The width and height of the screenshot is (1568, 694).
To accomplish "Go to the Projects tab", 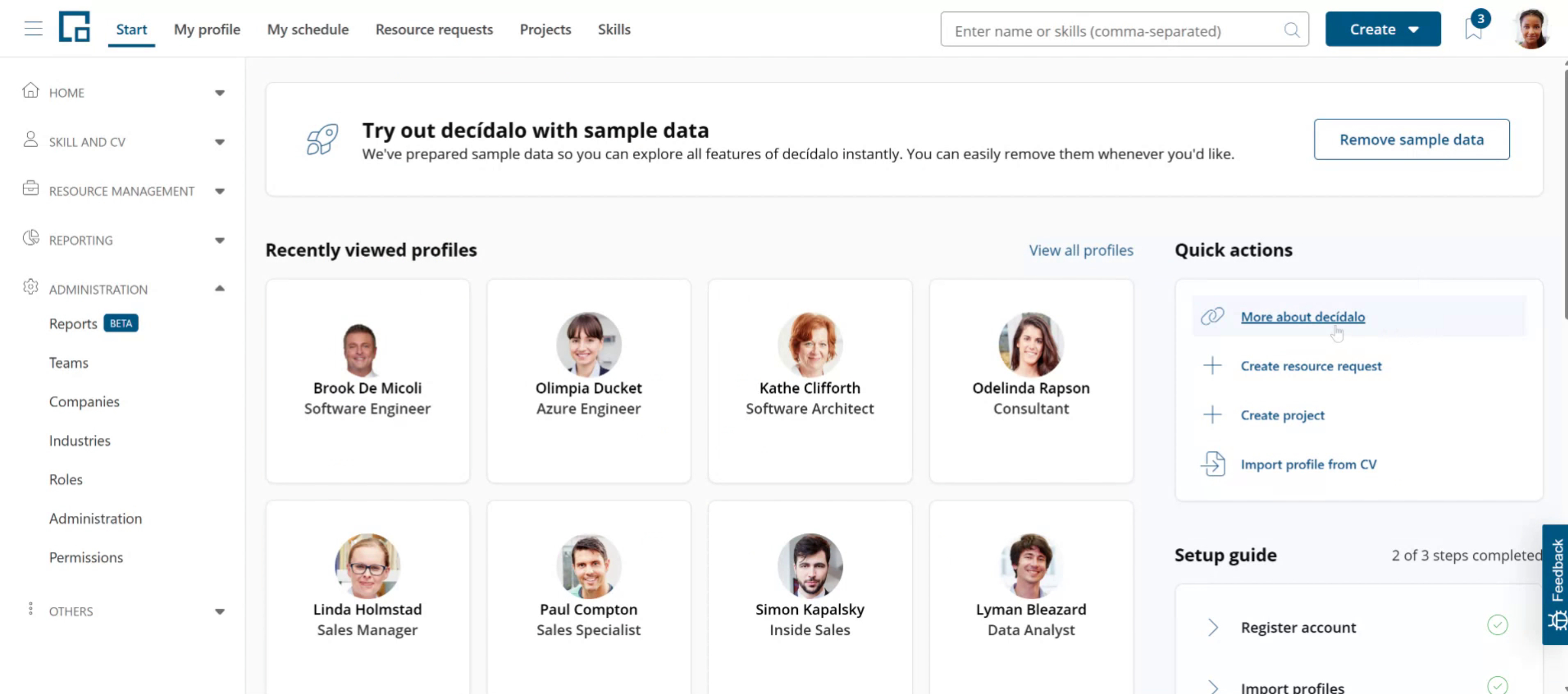I will coord(546,29).
